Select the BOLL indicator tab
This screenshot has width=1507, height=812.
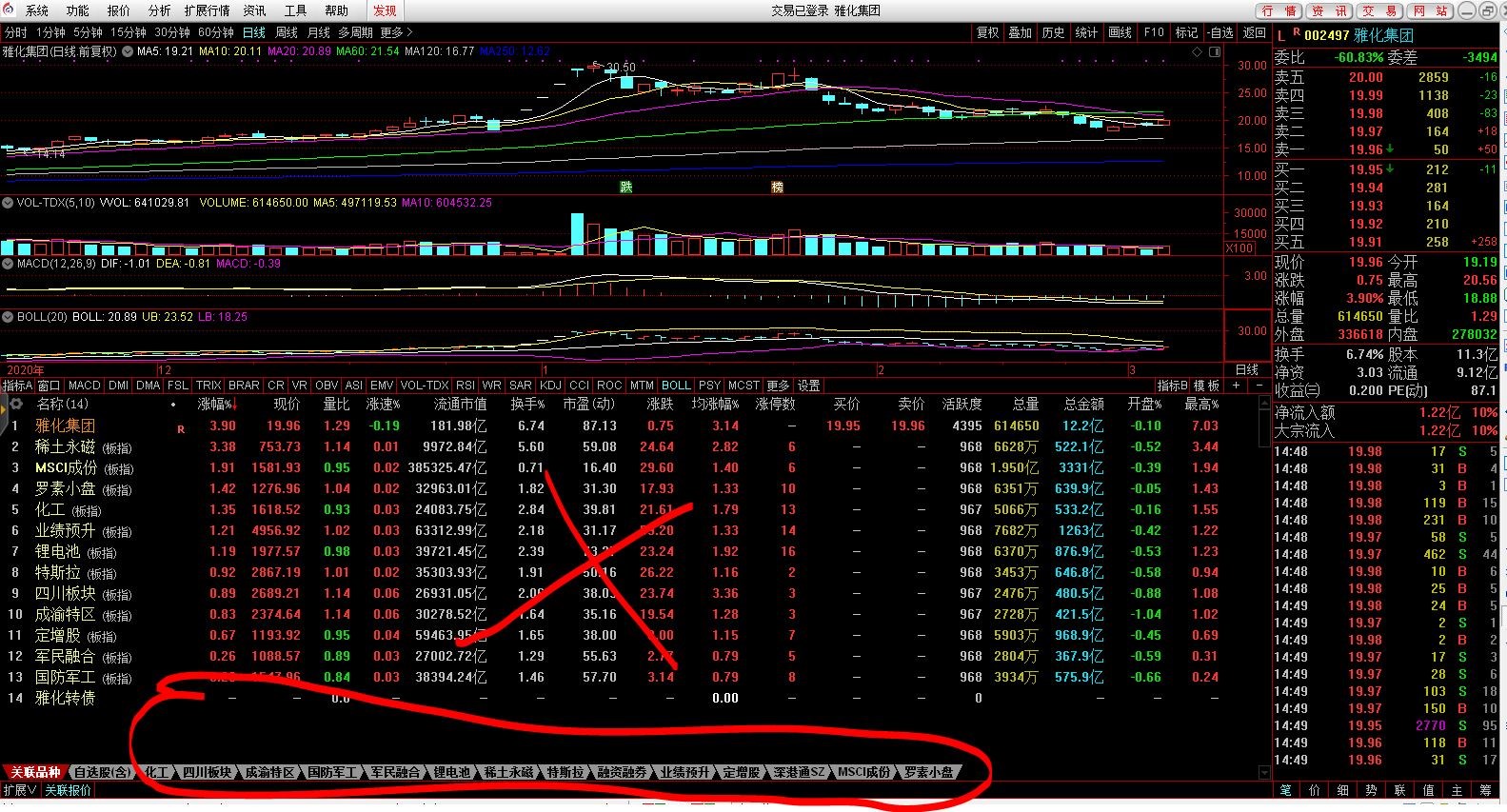point(676,386)
